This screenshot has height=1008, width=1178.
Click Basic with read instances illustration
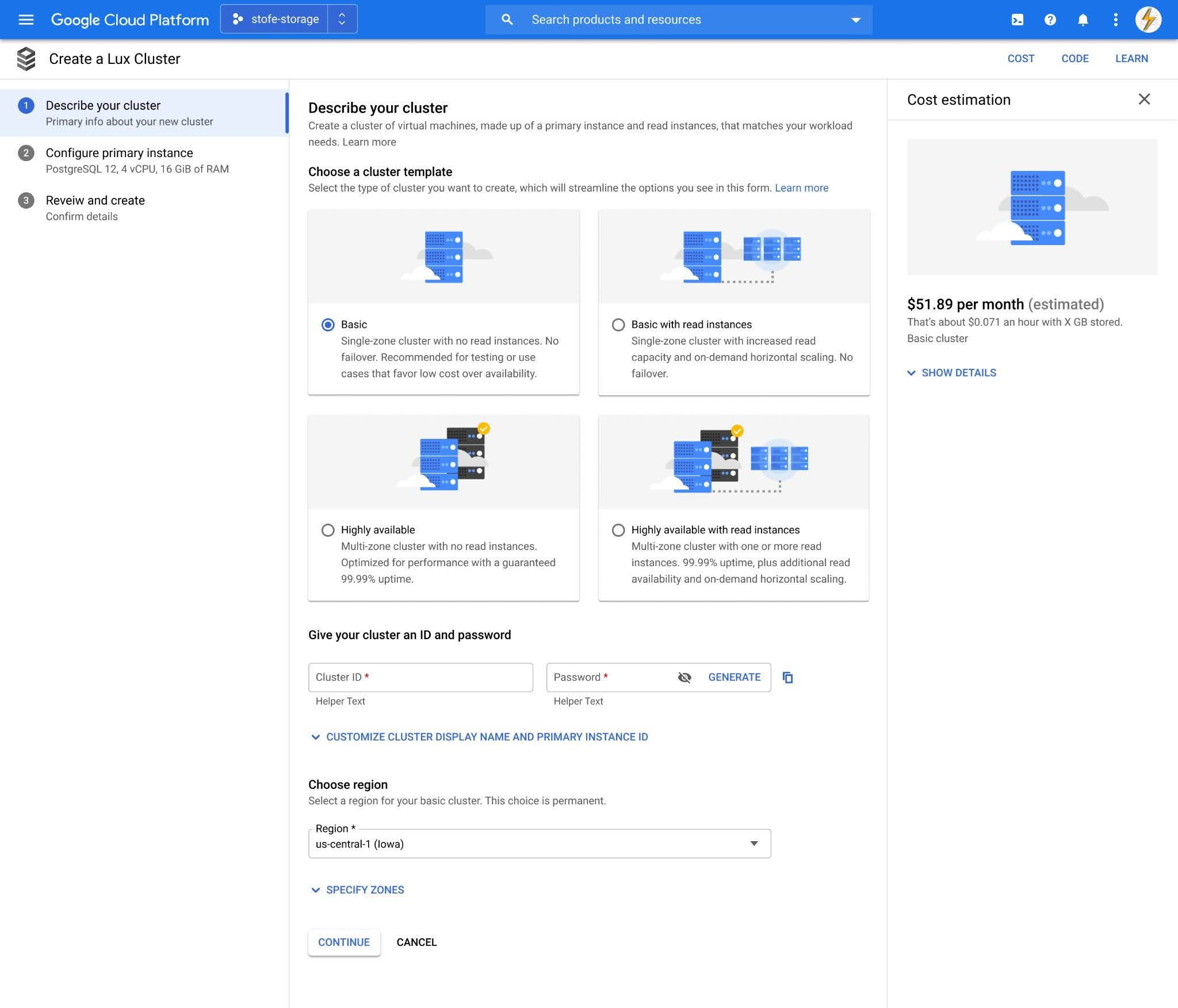[734, 257]
